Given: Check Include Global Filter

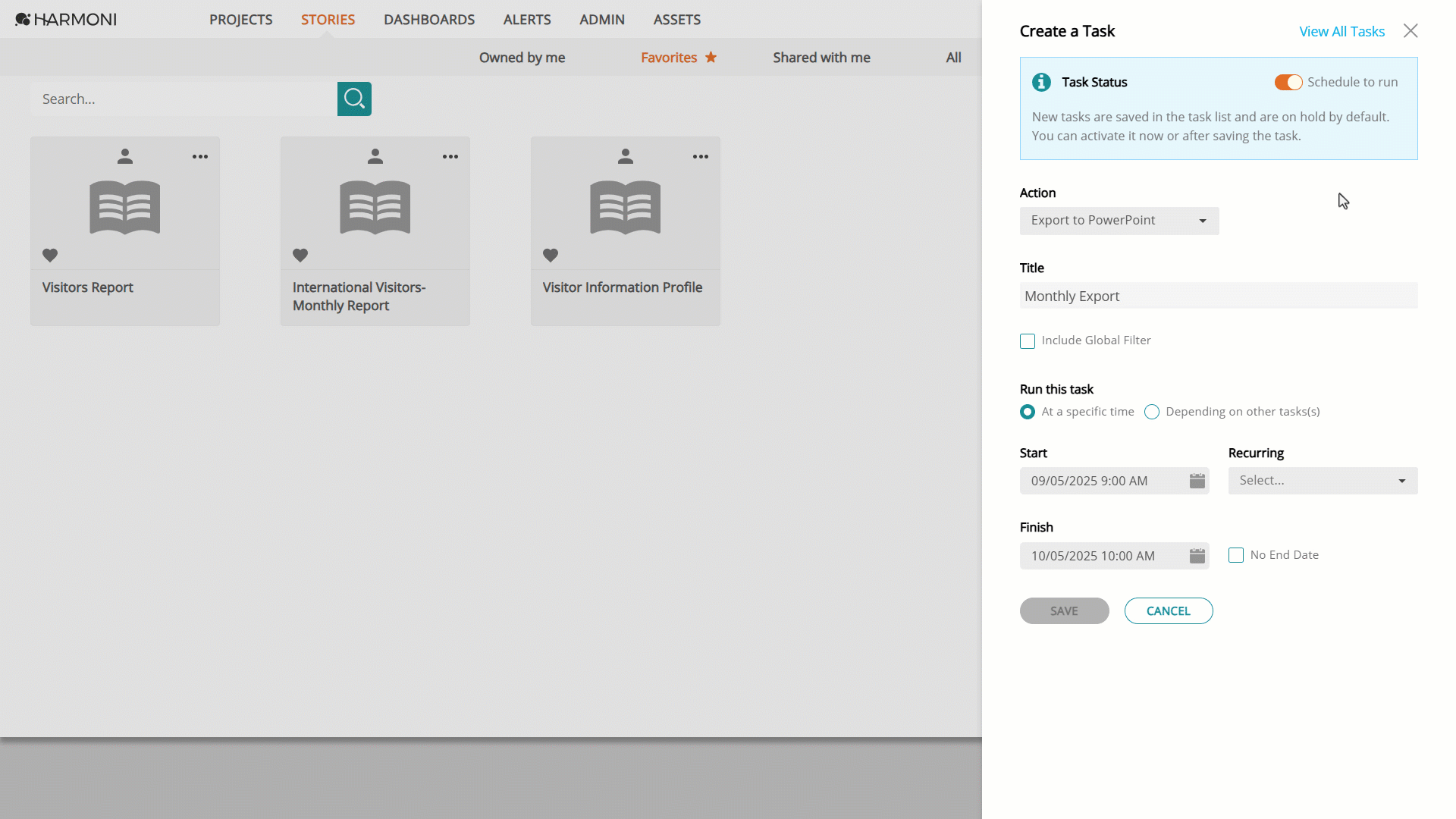Looking at the screenshot, I should (x=1028, y=341).
